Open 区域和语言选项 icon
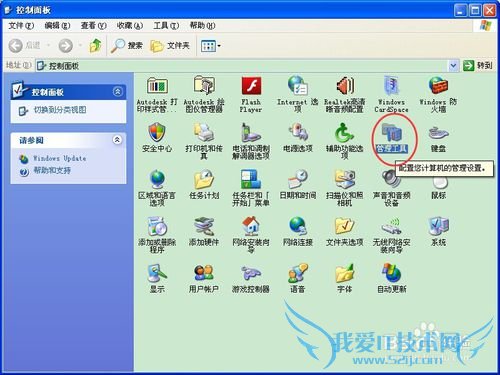Screen dimensions: 500x375 pyautogui.click(x=157, y=179)
